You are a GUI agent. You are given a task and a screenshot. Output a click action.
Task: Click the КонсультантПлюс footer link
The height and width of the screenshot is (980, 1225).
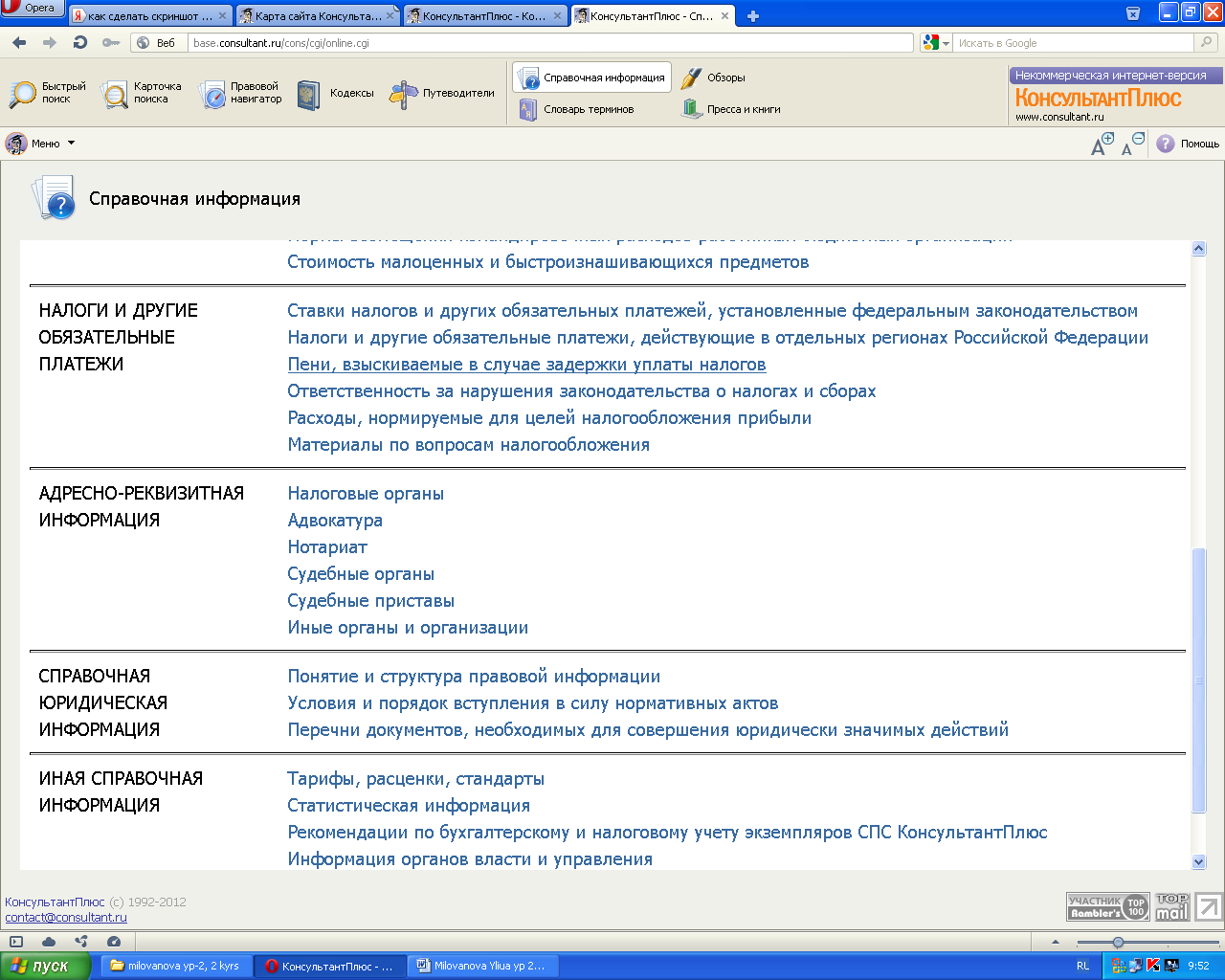click(55, 902)
